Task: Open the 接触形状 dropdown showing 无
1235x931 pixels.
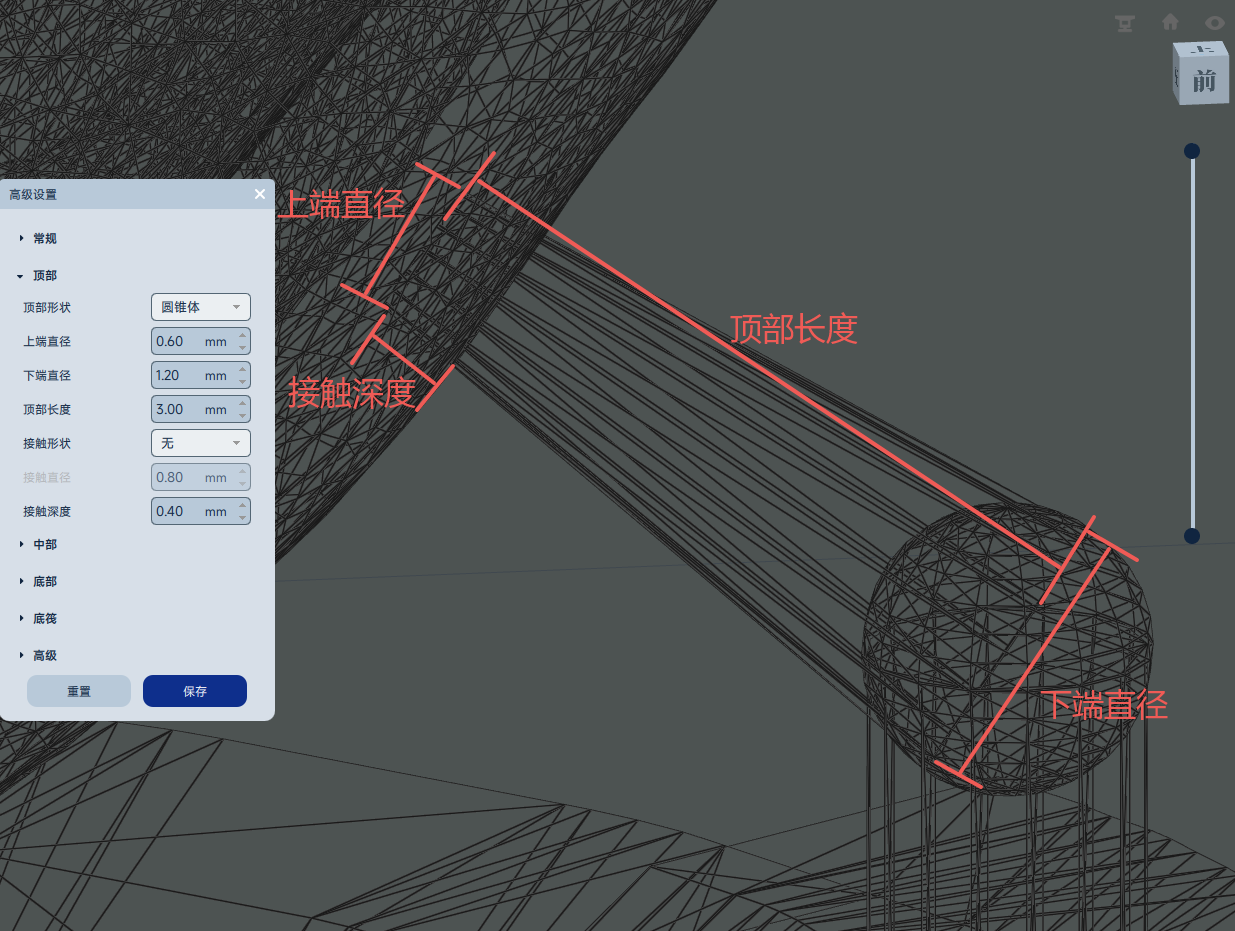Action: click(x=201, y=443)
